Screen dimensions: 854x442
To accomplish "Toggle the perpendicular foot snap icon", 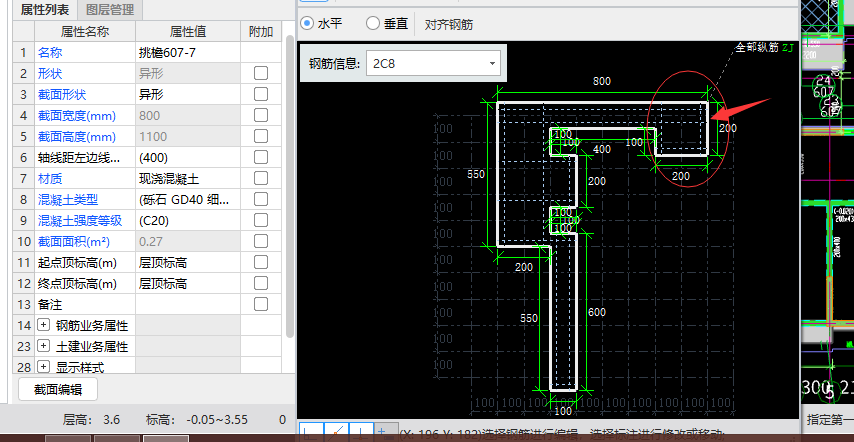I will (361, 432).
